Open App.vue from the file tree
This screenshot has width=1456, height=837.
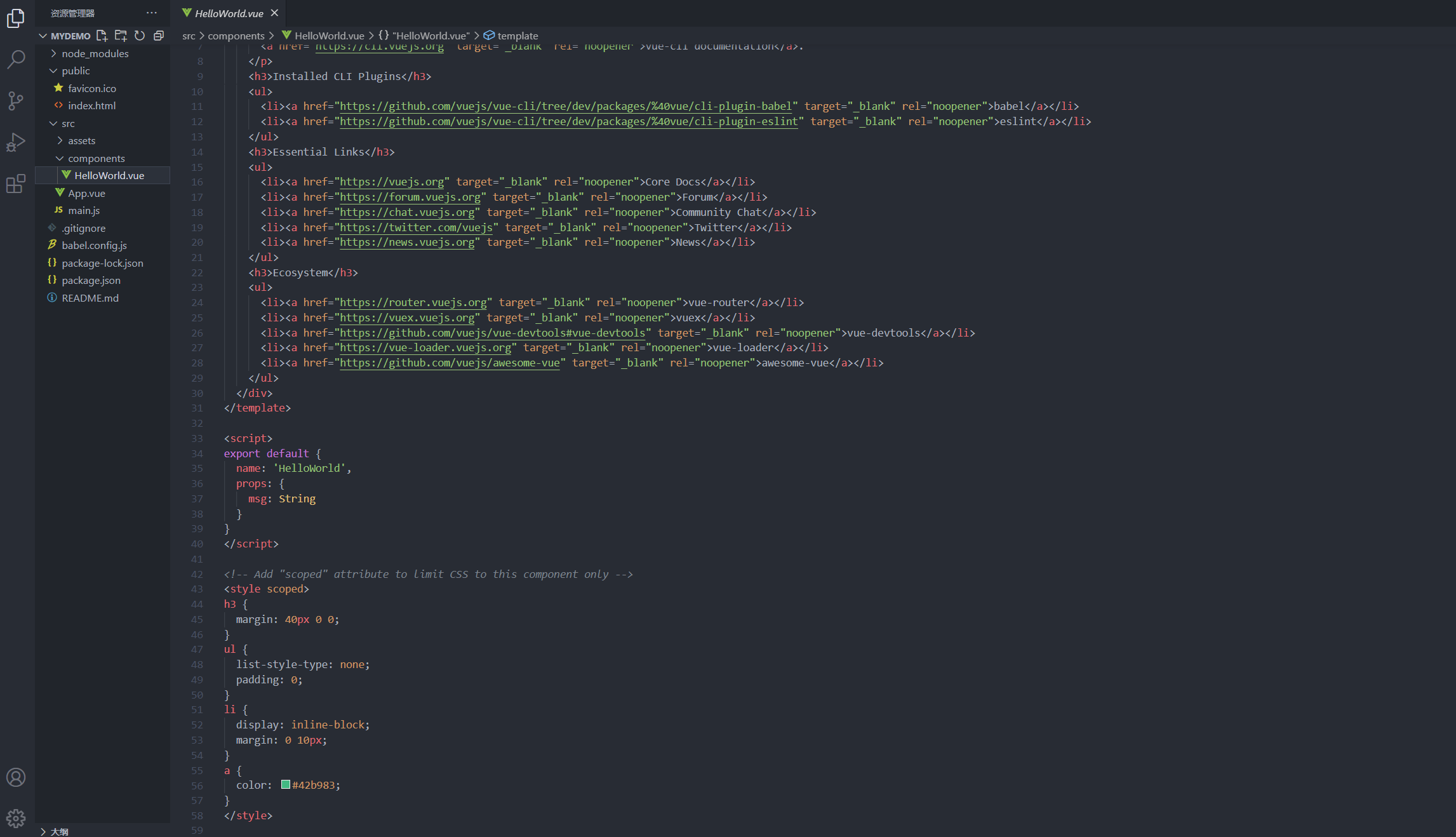[86, 193]
